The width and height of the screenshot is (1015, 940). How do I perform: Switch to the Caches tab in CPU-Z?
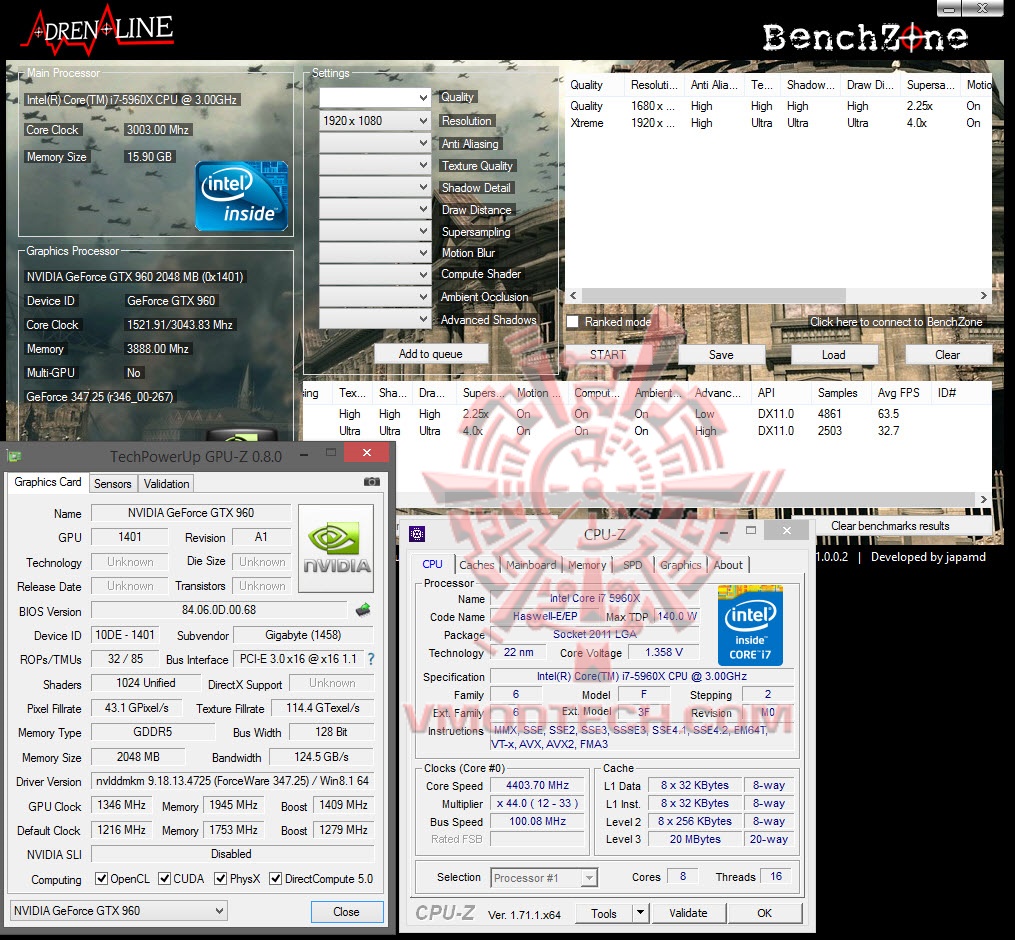476,565
